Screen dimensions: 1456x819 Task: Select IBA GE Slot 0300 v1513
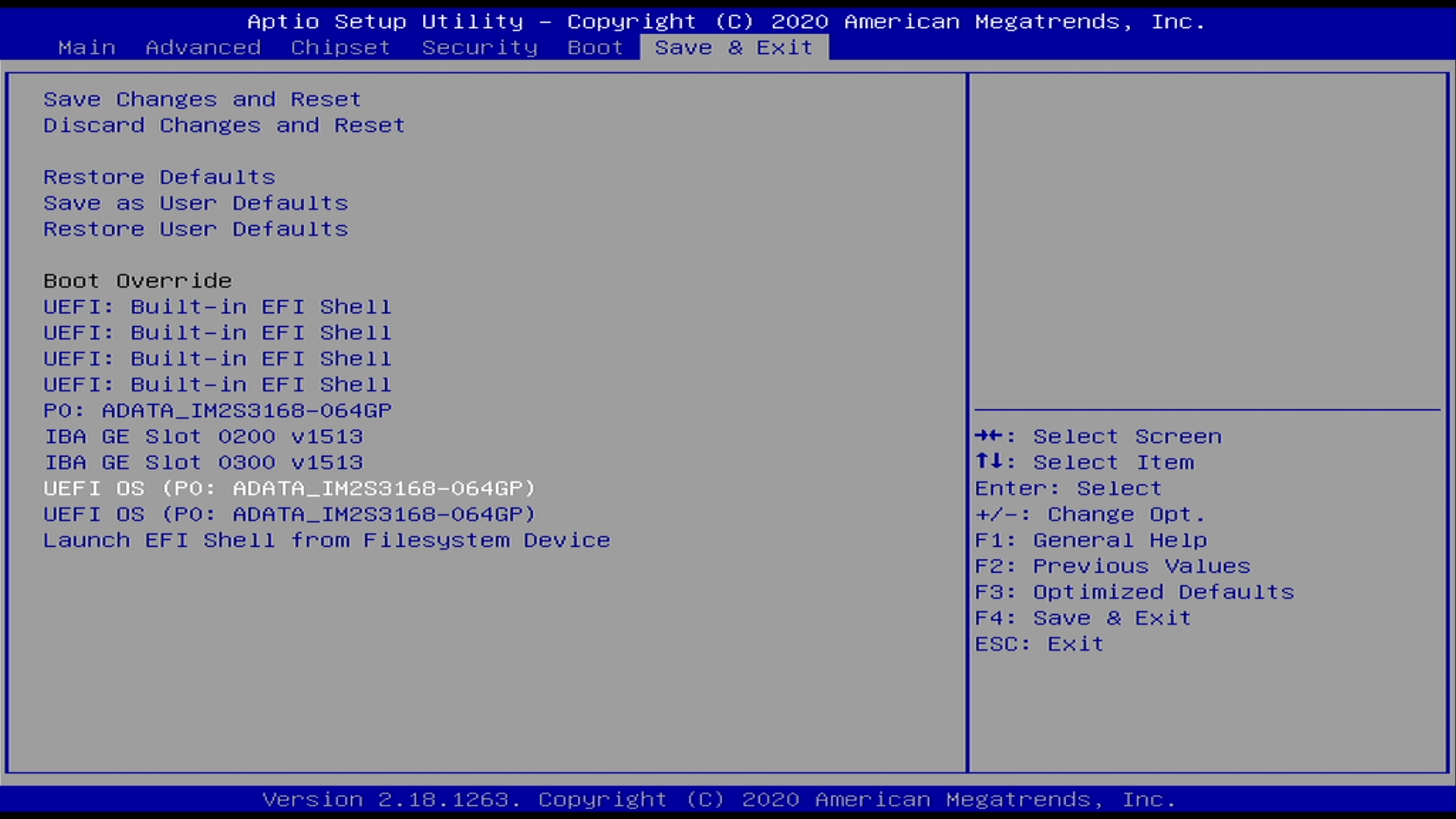tap(203, 463)
